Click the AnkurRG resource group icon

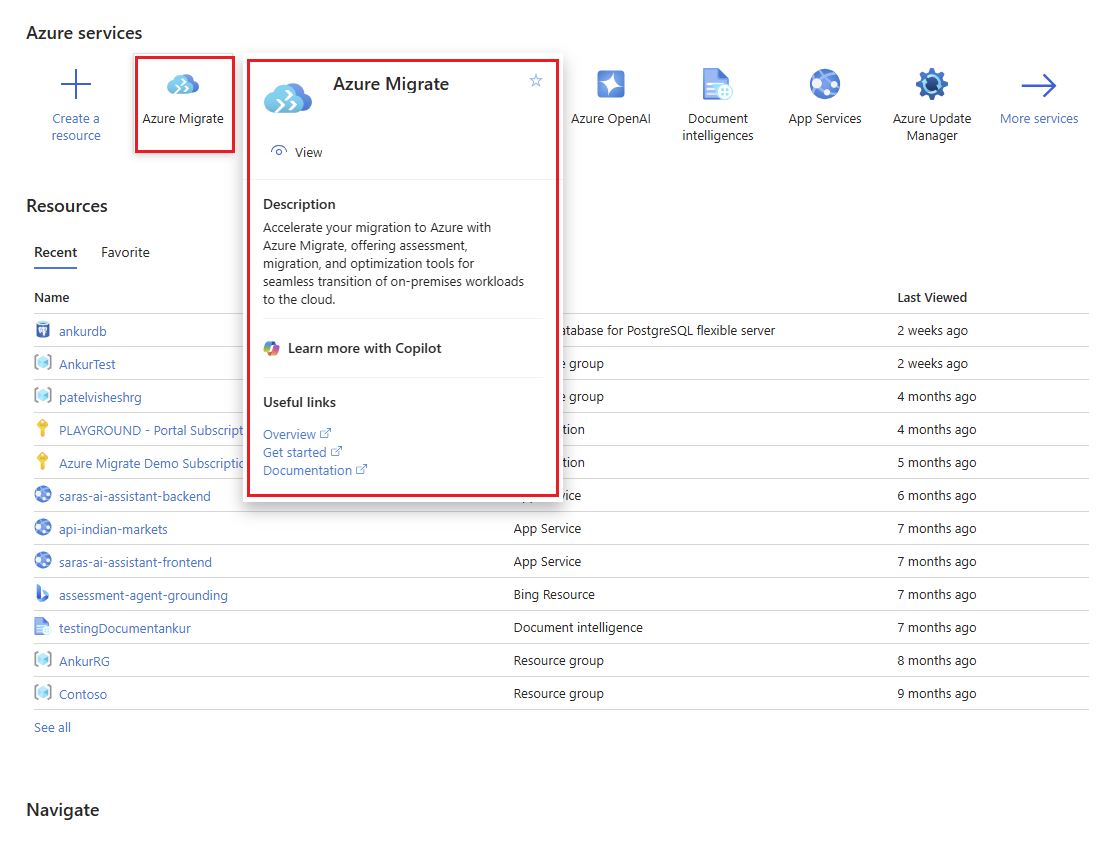pyautogui.click(x=43, y=659)
